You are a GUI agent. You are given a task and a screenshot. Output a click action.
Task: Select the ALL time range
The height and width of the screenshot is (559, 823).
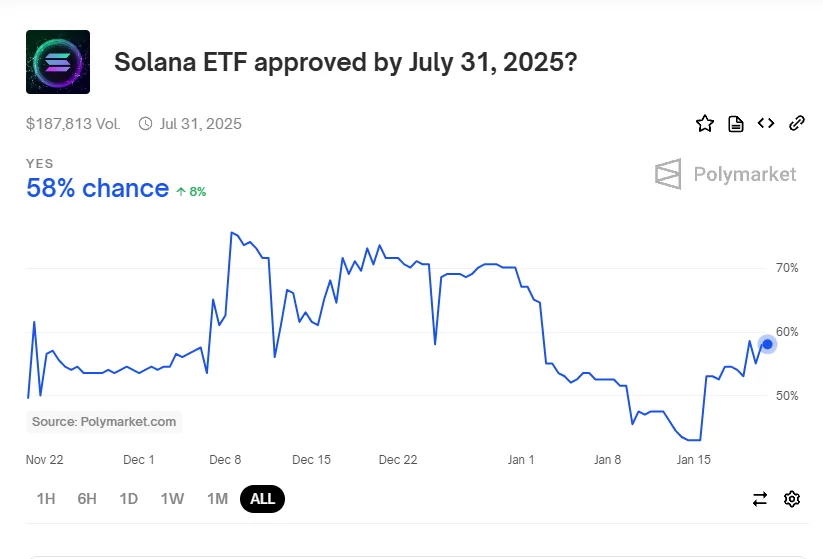[262, 499]
